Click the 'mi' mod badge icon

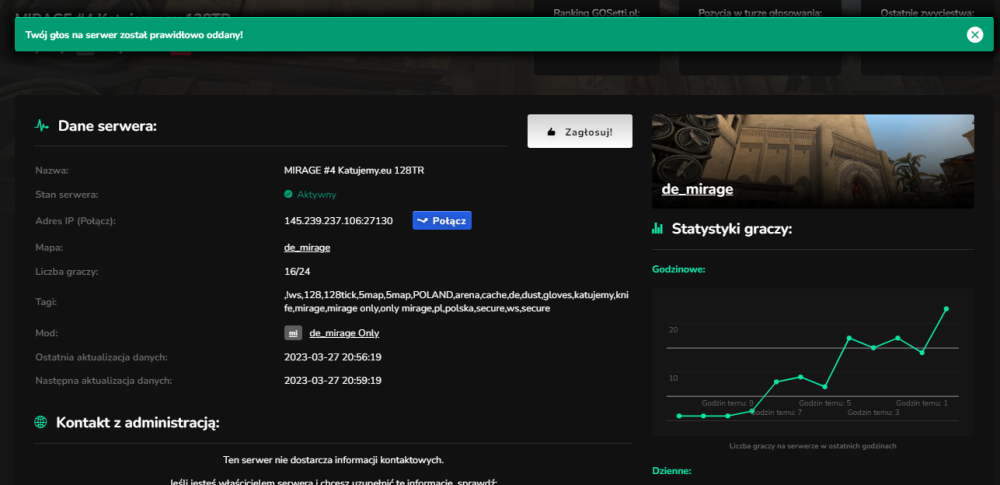(293, 333)
